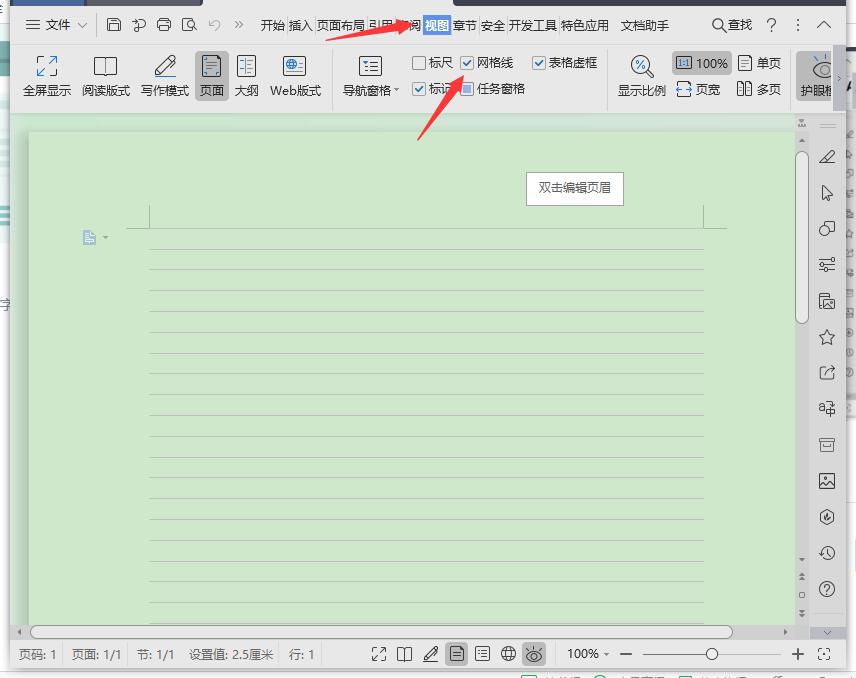Image resolution: width=856 pixels, height=678 pixels.
Task: Select 多页 multiple pages view
Action: coord(759,89)
